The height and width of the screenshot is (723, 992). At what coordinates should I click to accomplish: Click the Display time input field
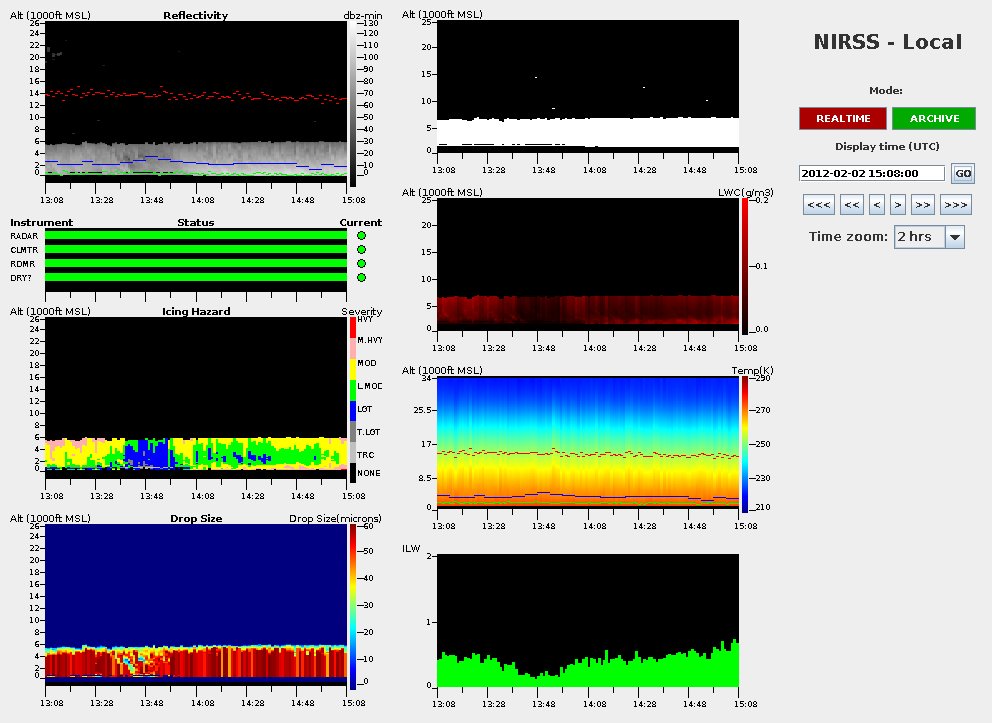[872, 173]
